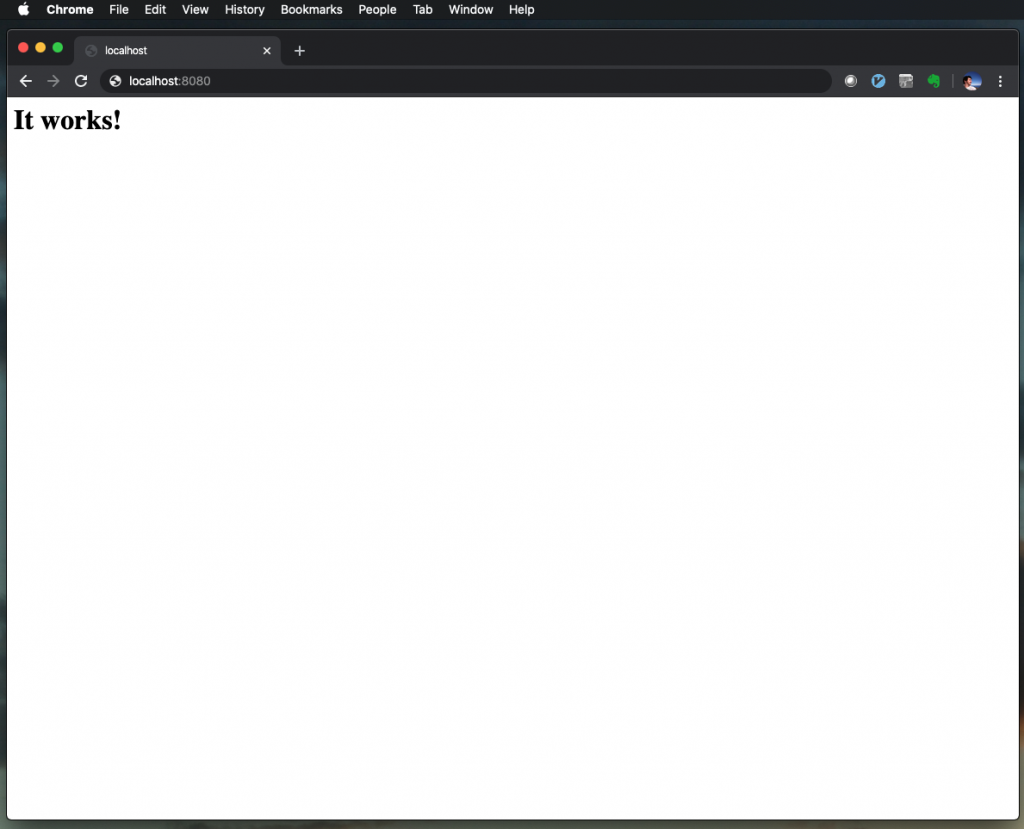Close the localhost tab
The height and width of the screenshot is (829, 1024).
(x=266, y=51)
